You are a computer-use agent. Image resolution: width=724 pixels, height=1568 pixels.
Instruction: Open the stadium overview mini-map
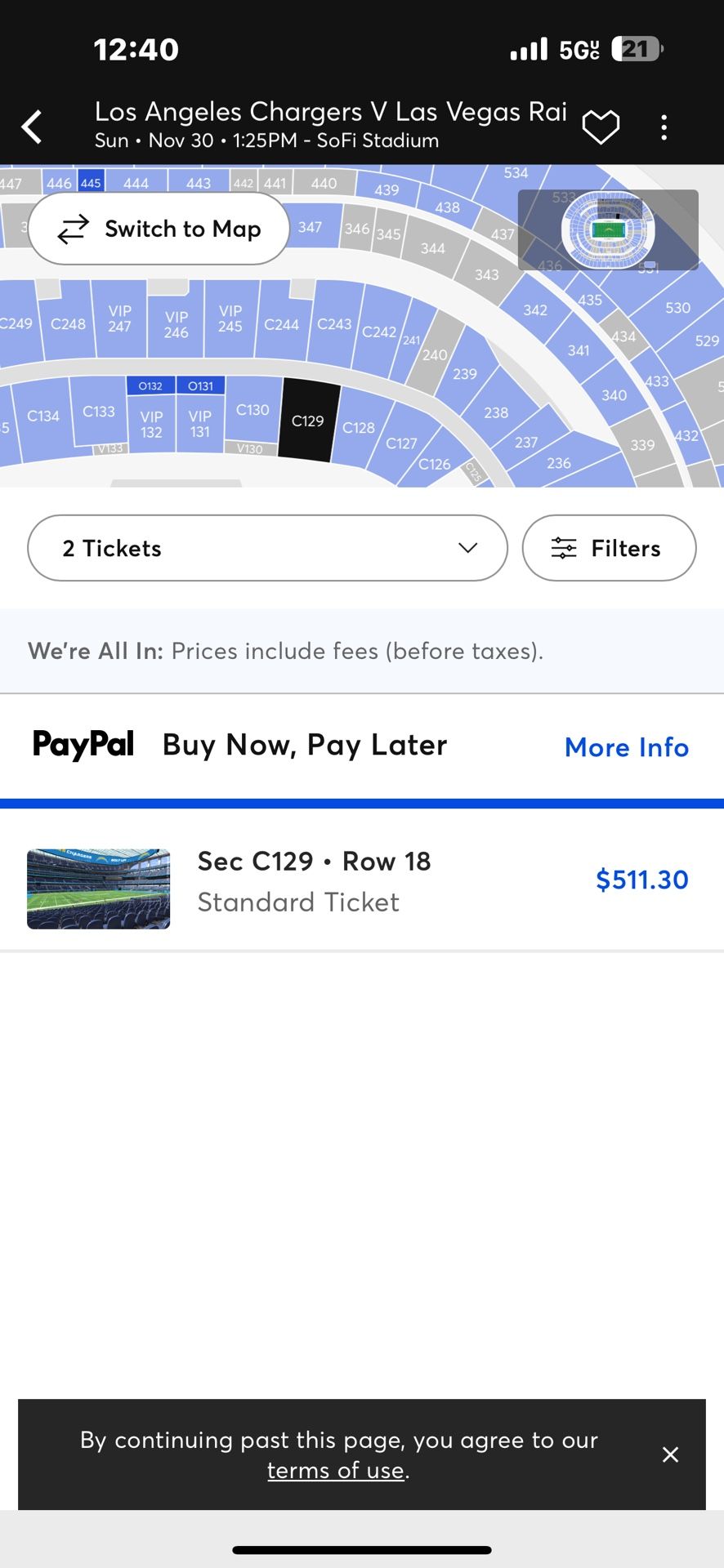(x=608, y=229)
